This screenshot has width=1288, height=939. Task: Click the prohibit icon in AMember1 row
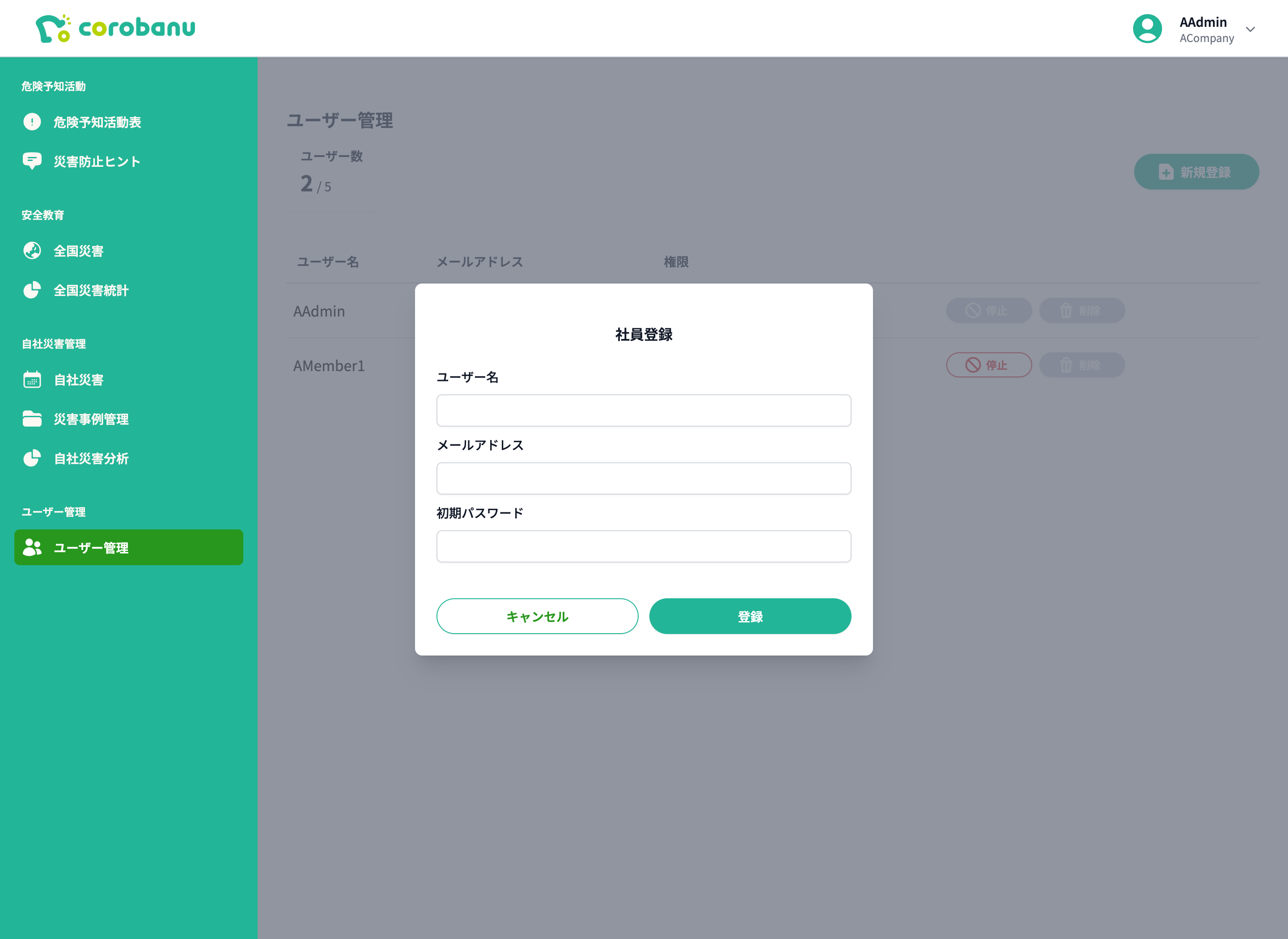click(x=973, y=365)
